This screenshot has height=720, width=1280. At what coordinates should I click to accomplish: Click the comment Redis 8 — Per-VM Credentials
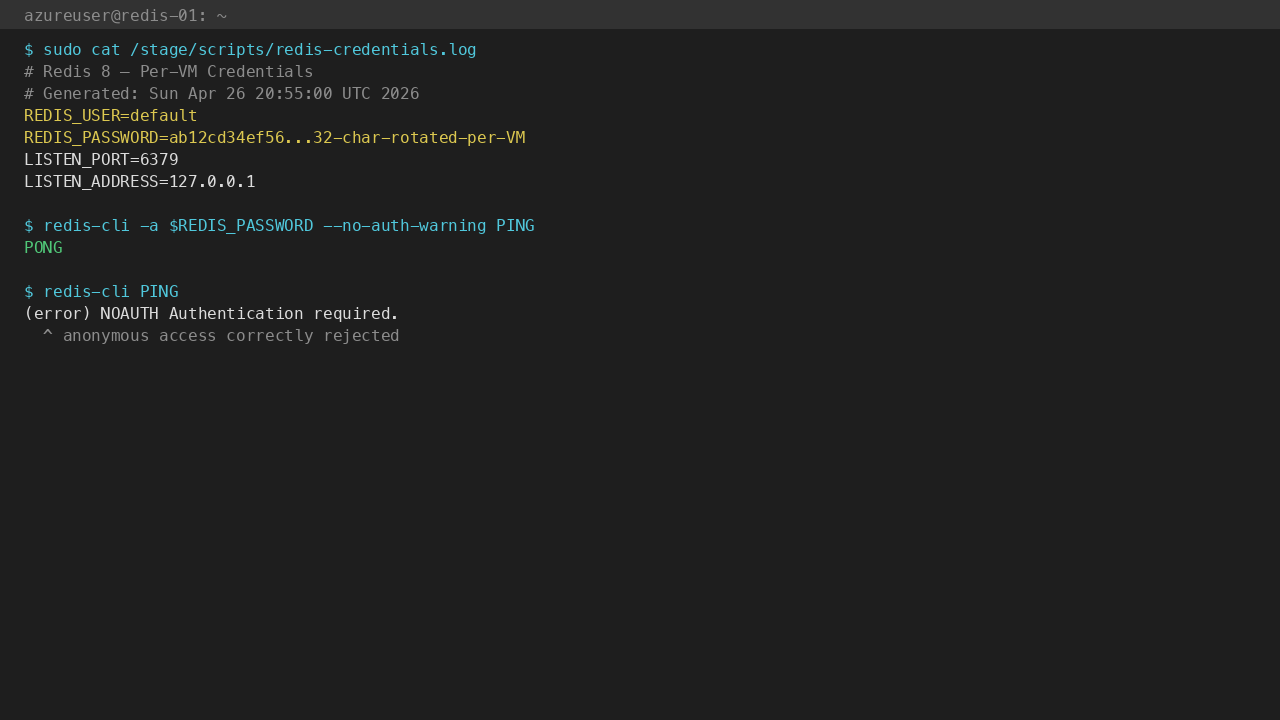click(x=168, y=72)
